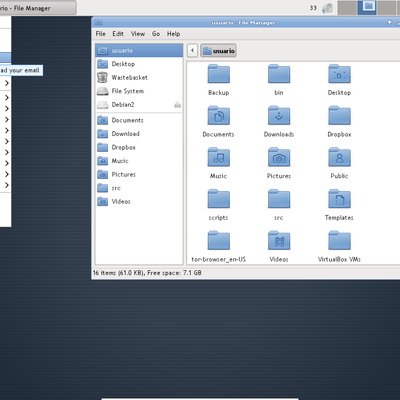Open Wastebasket in the sidebar
This screenshot has height=400, width=400.
point(139,78)
